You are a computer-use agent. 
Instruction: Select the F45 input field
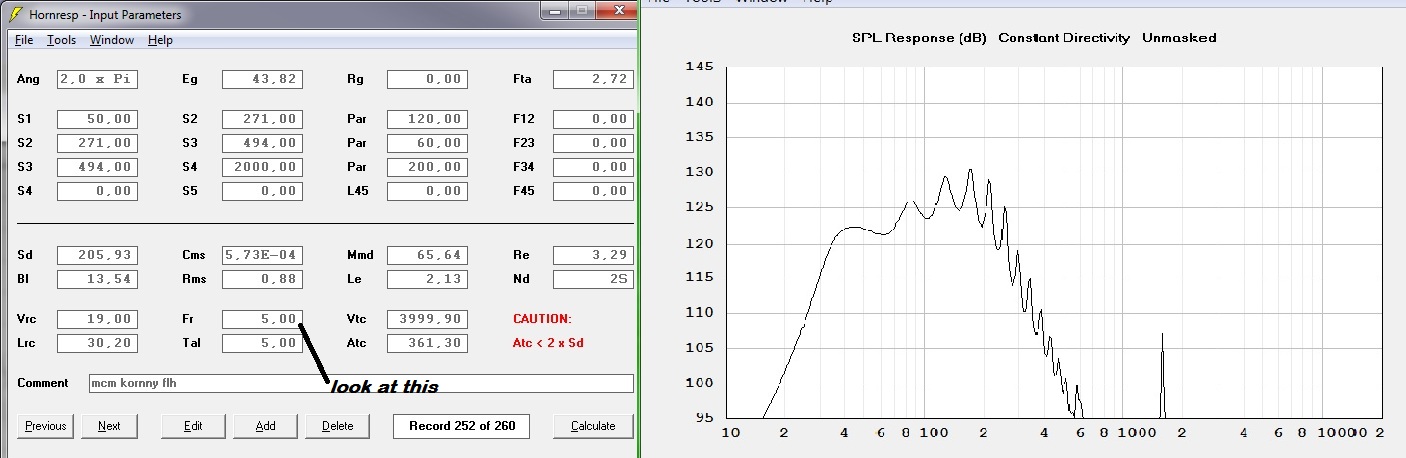click(x=593, y=191)
